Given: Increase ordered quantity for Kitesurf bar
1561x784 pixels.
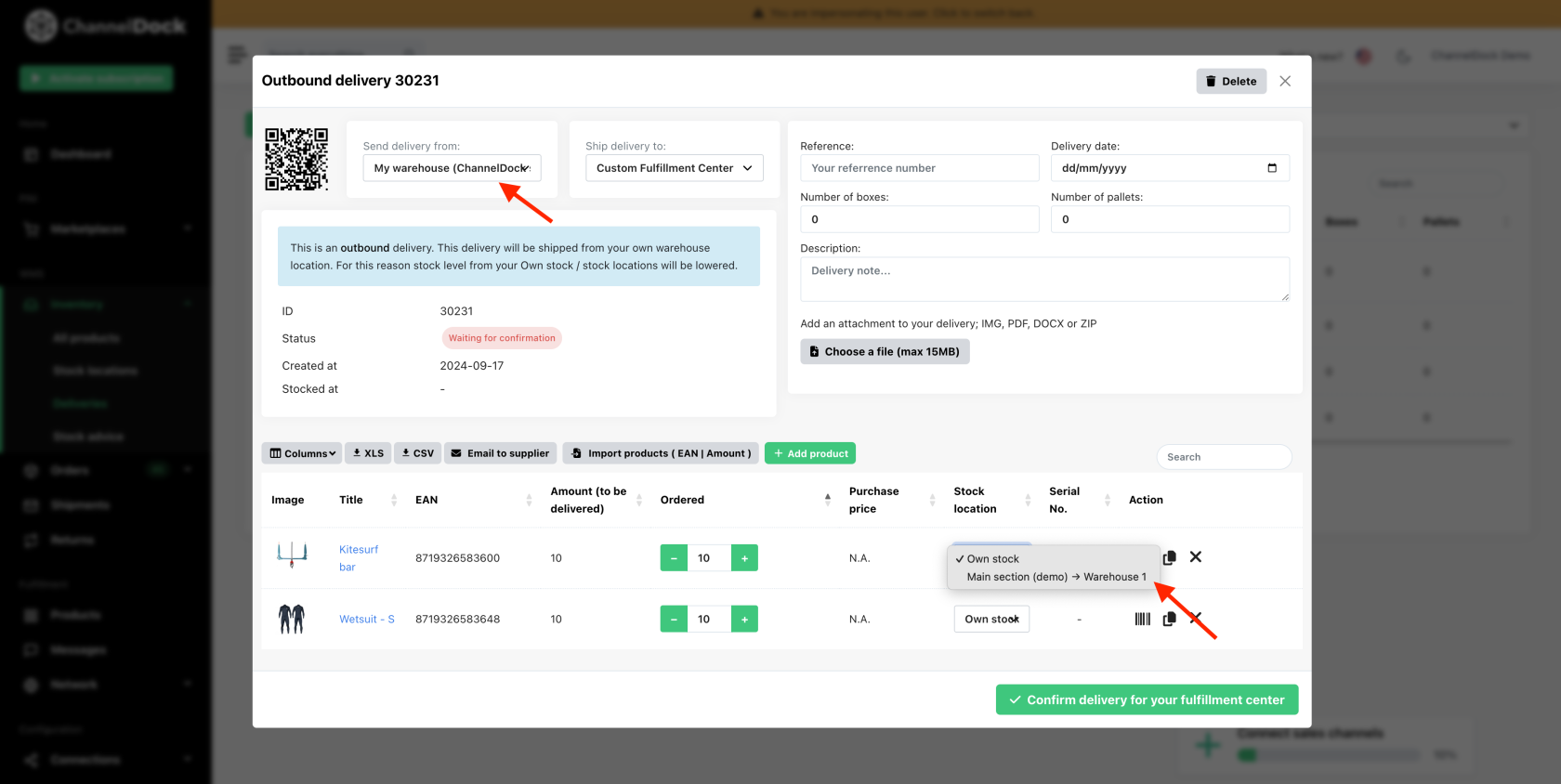Looking at the screenshot, I should (744, 557).
